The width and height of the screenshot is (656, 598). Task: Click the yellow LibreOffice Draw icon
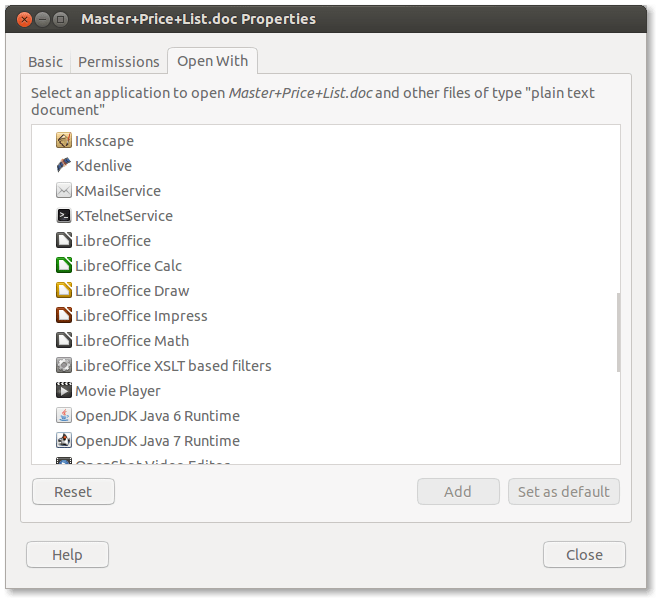[x=64, y=290]
